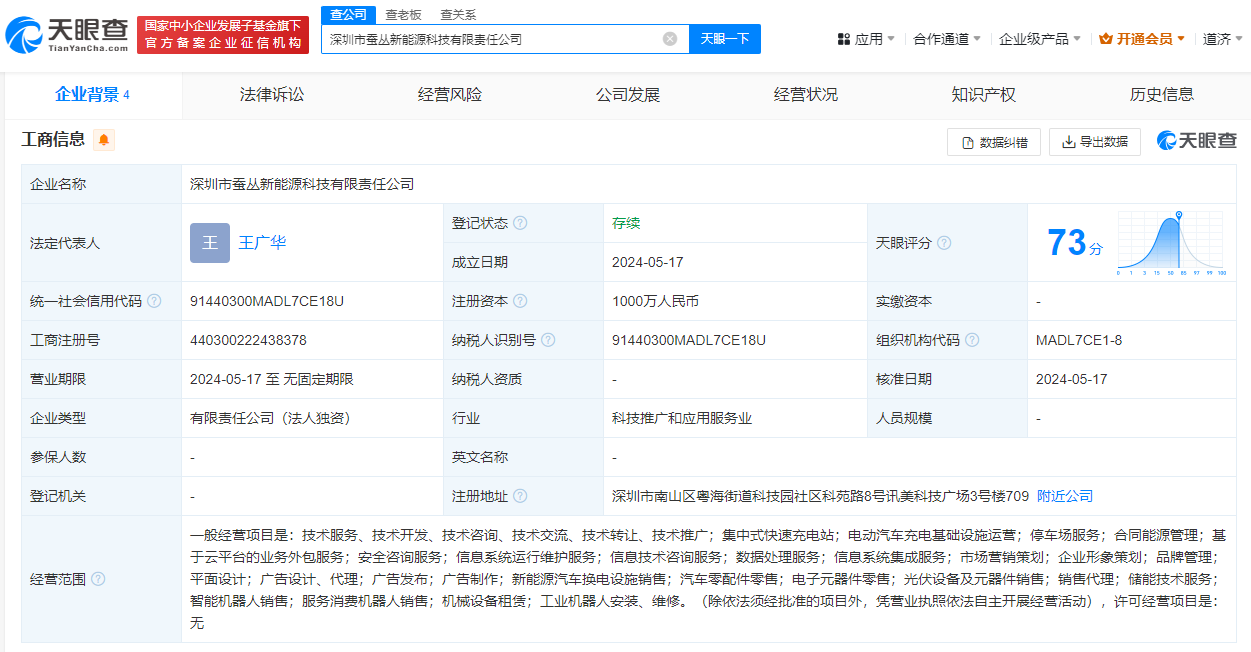Screen dimensions: 1251x652
Task: Click help icon beside 注册资本
Action: click(x=520, y=301)
